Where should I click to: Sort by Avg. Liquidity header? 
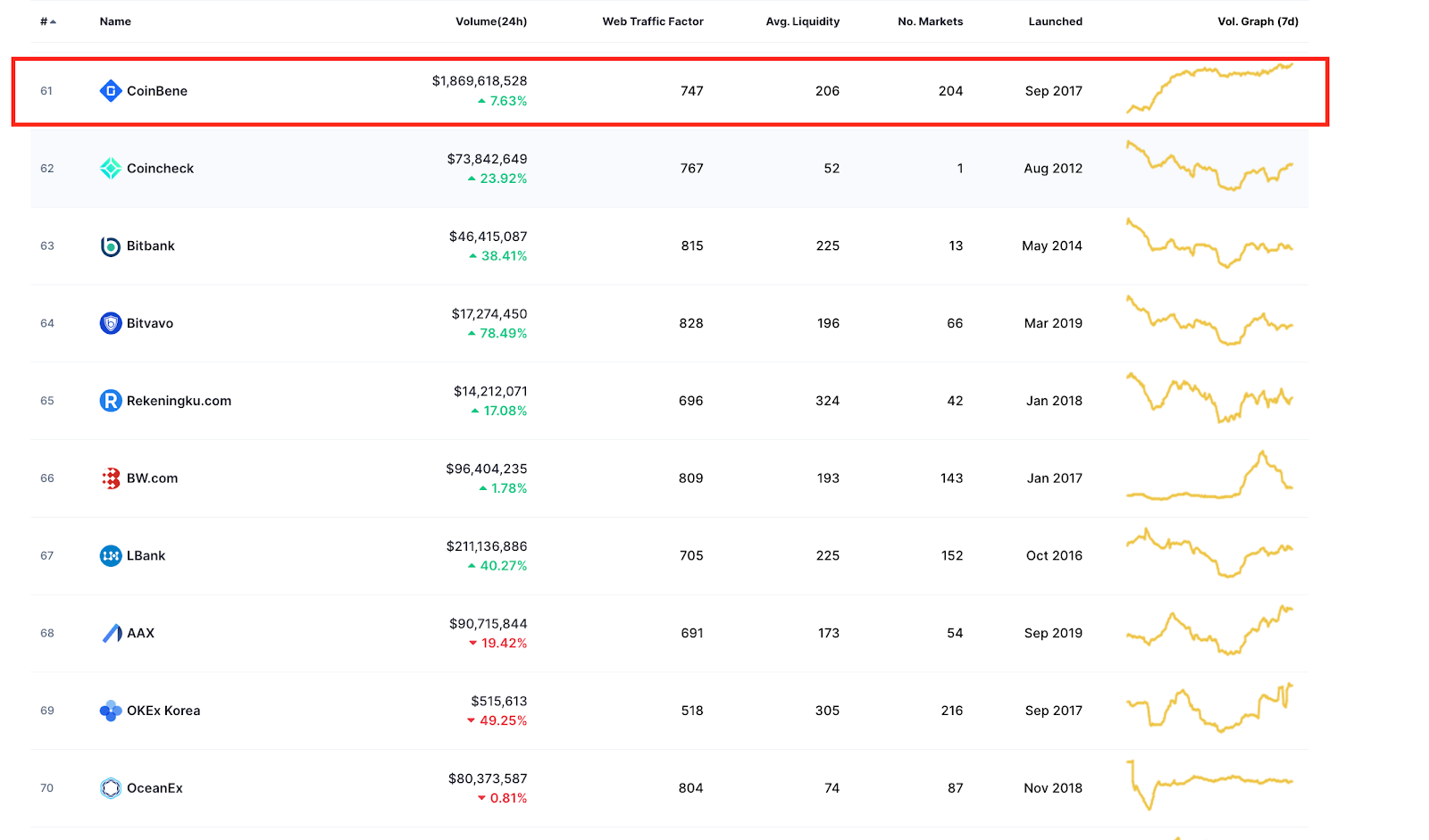click(803, 21)
